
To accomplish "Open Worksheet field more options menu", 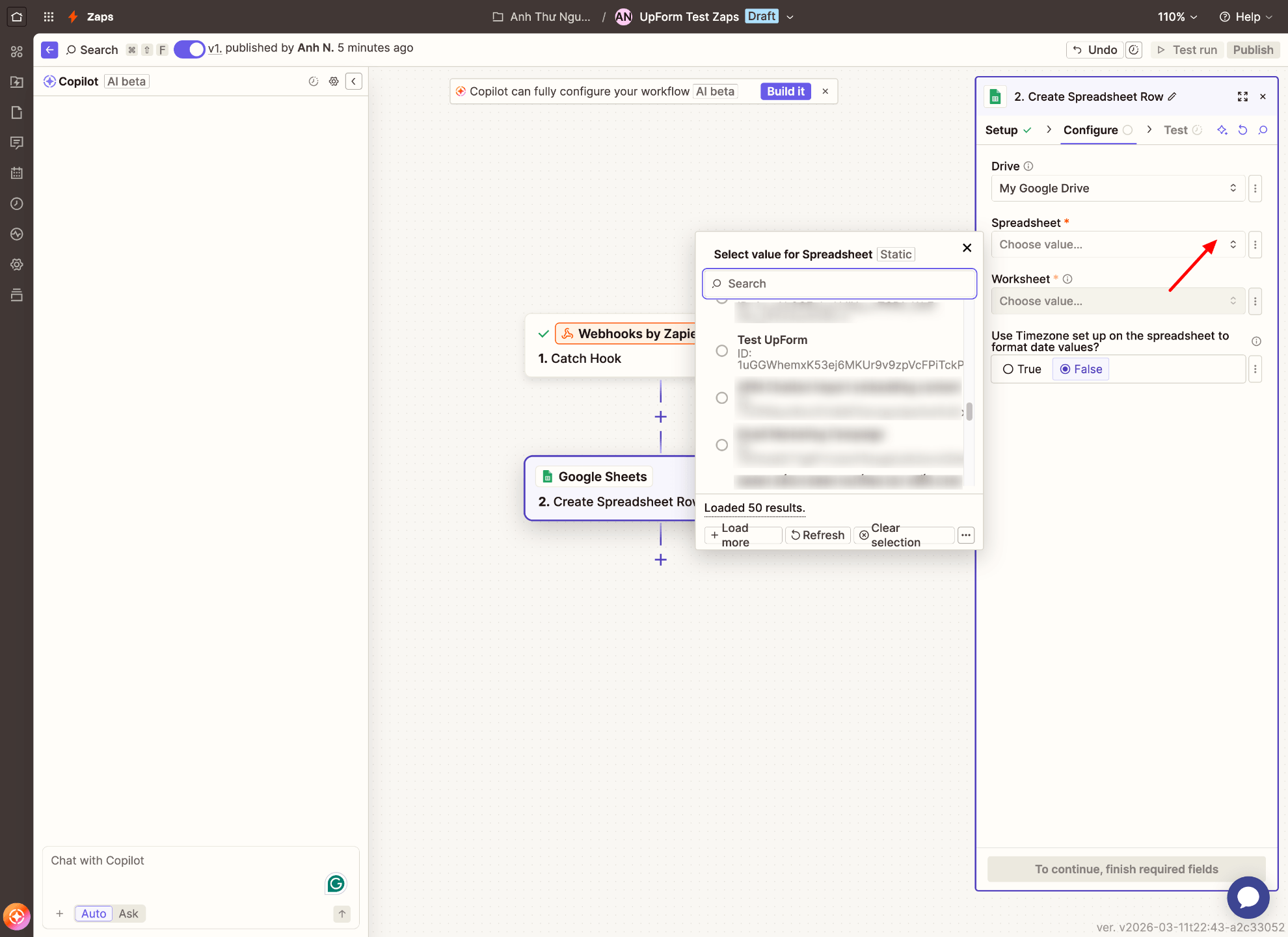I will 1255,301.
